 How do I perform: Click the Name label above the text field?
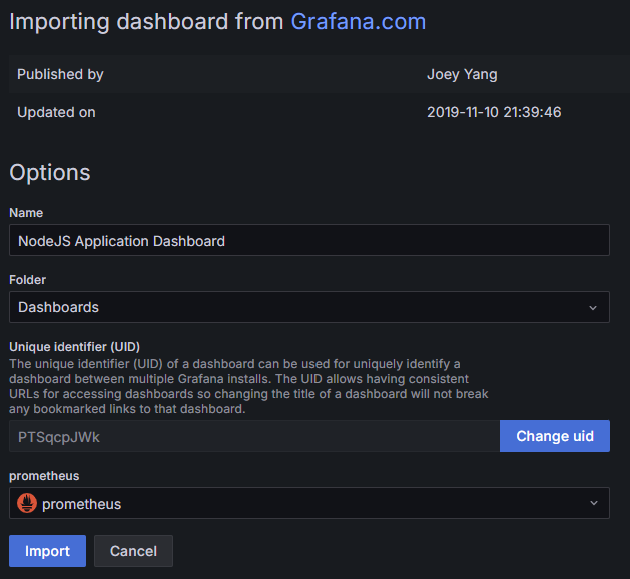(26, 213)
